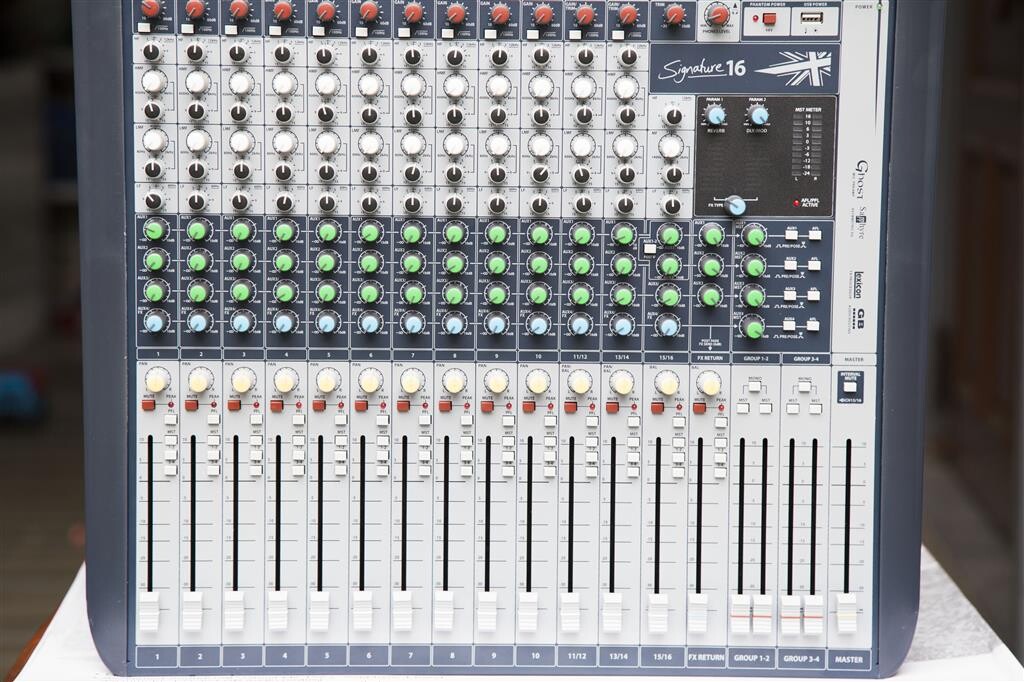Viewport: 1024px width, 682px height.
Task: Turn the blue AUX4/FX knob on channel 13/14
Action: coord(623,325)
